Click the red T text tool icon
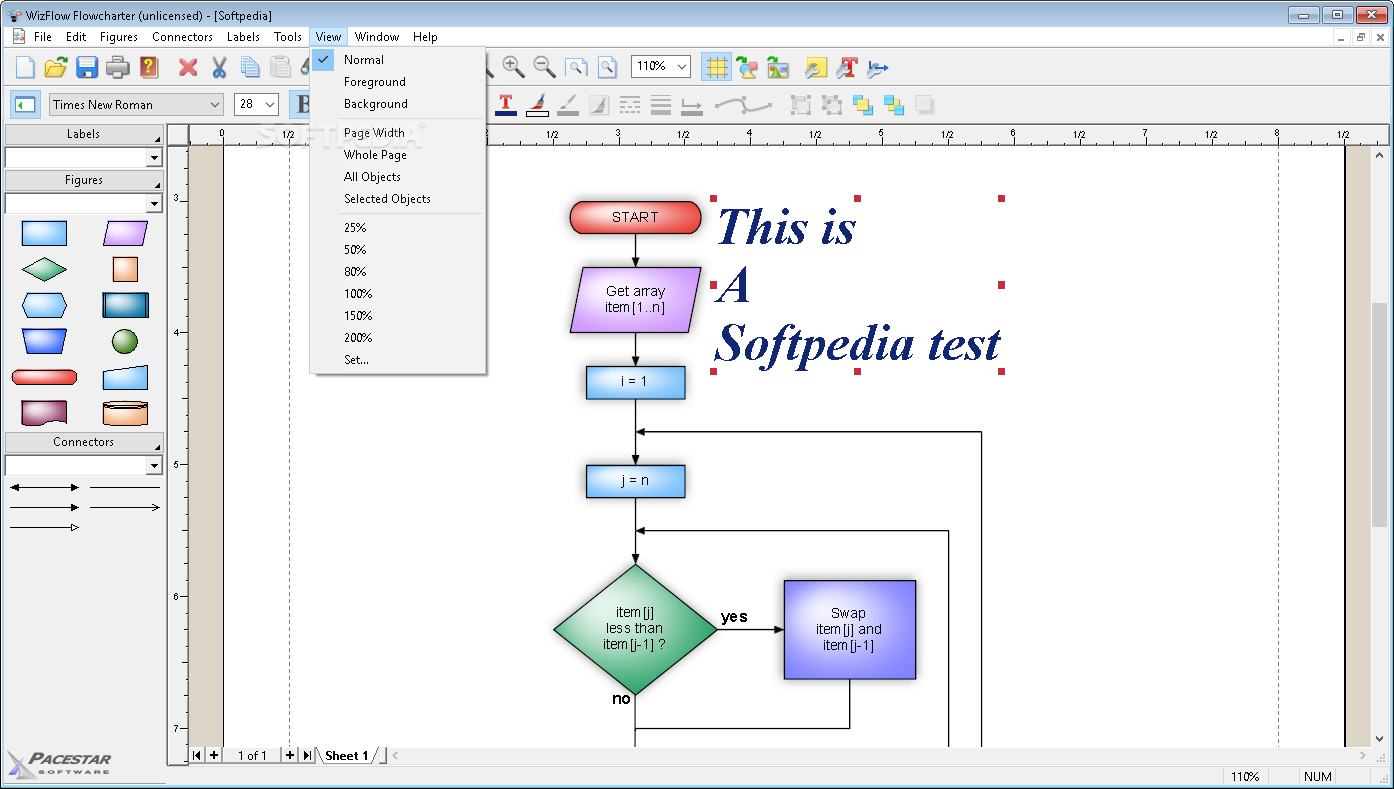This screenshot has height=789, width=1394. [848, 68]
